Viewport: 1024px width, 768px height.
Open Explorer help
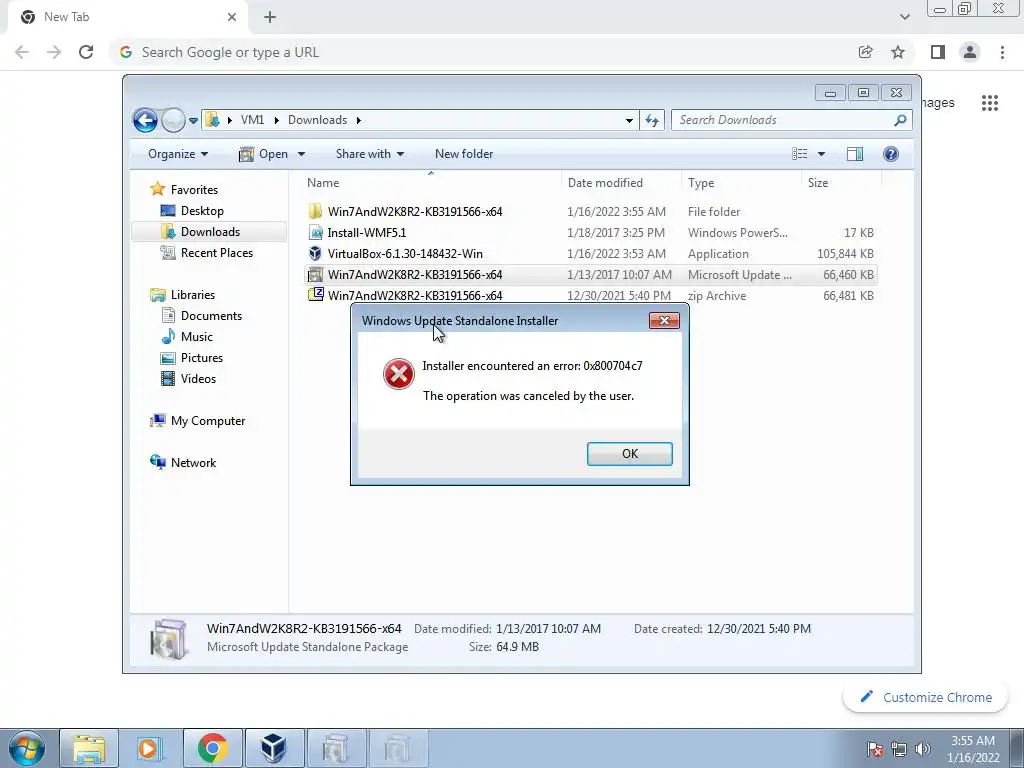click(x=891, y=154)
